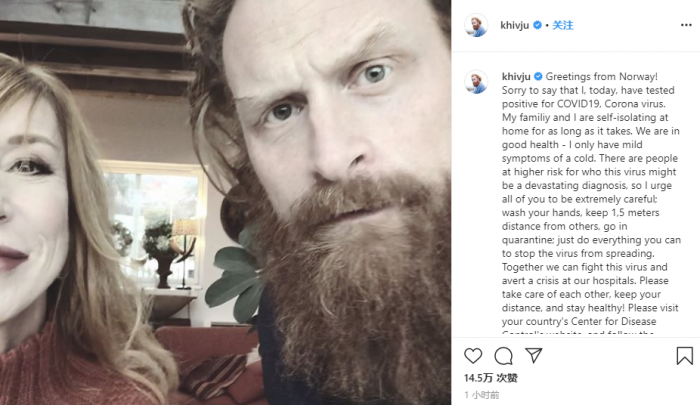View the 14.5万 次赞 likes list
700x405 pixels.
point(490,378)
